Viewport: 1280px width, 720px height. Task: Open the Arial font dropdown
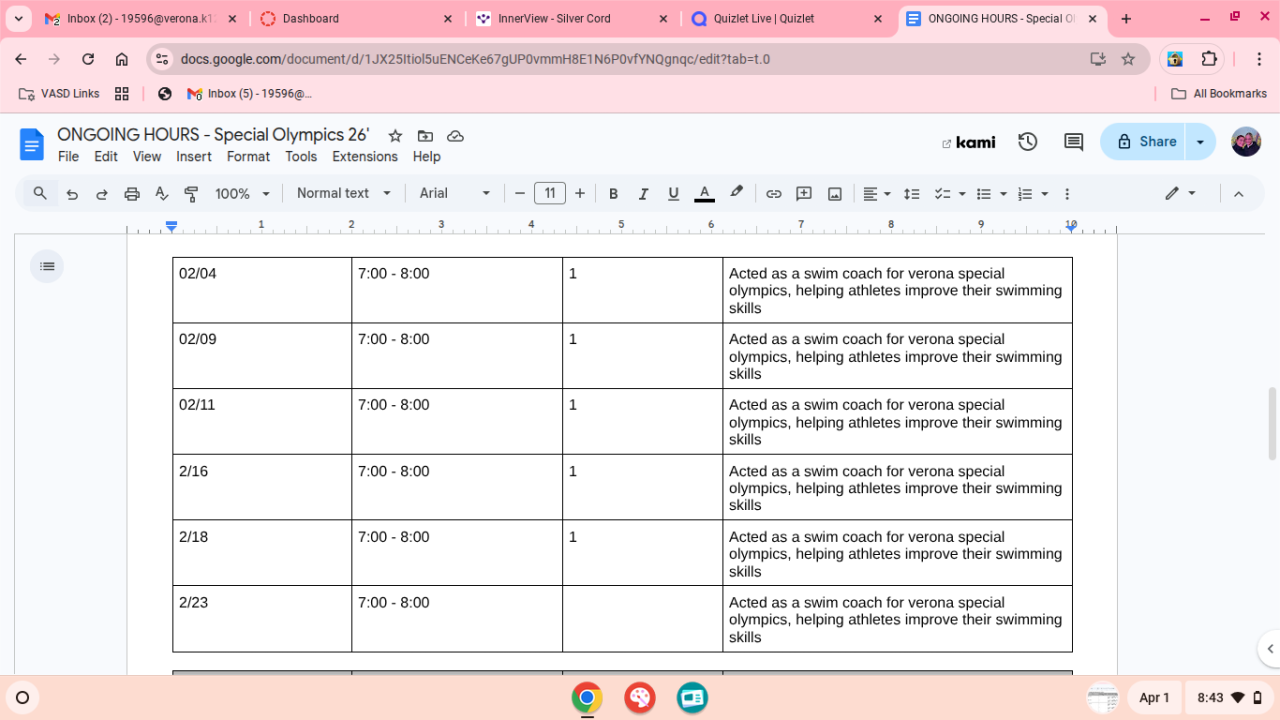455,194
